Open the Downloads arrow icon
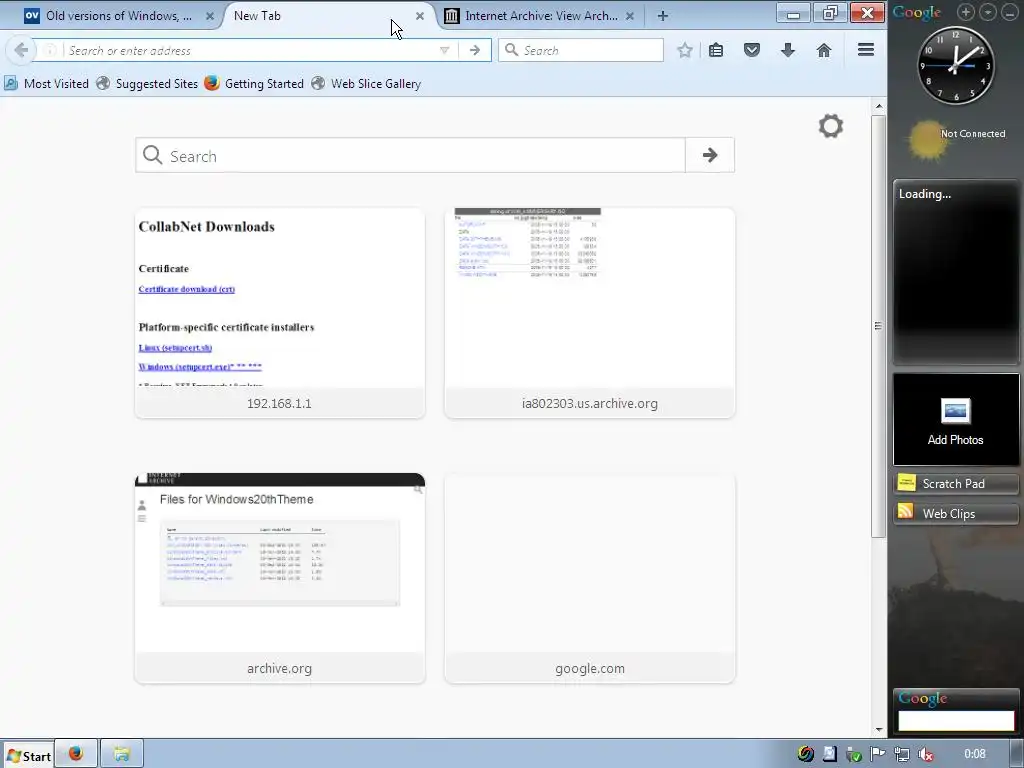The image size is (1024, 768). tap(788, 50)
